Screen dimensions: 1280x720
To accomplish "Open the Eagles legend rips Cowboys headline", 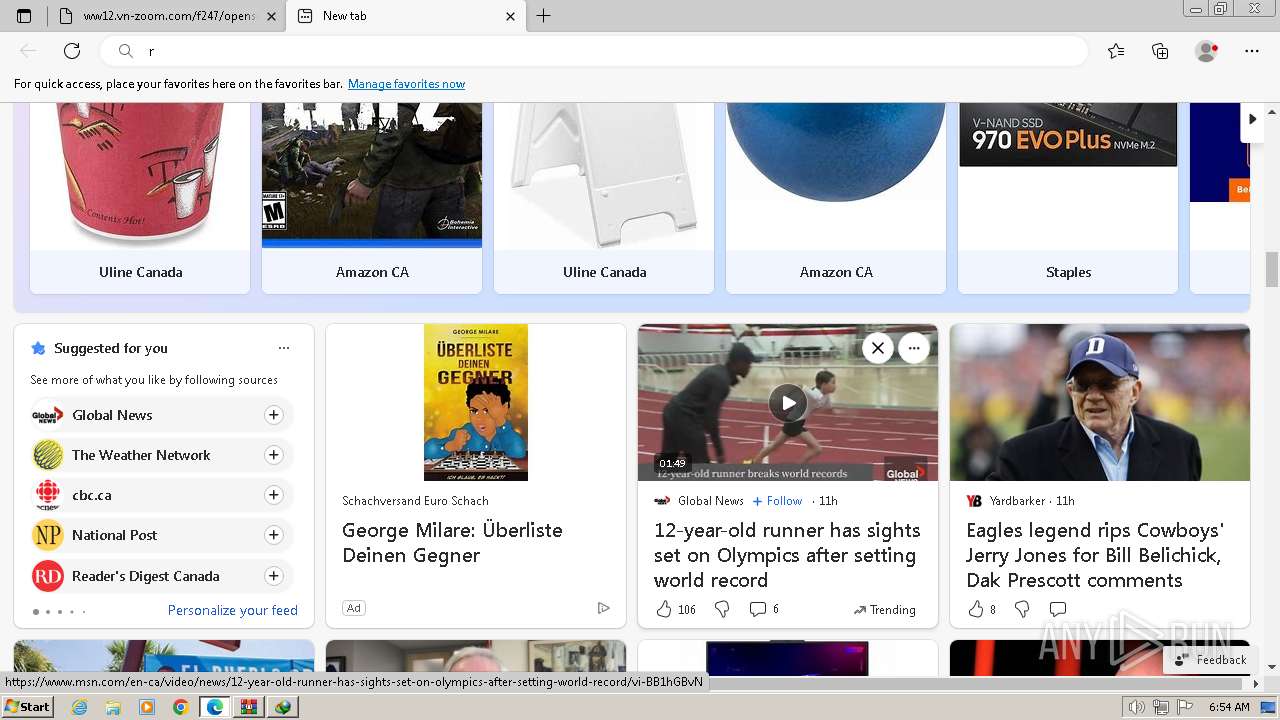I will tap(1094, 555).
